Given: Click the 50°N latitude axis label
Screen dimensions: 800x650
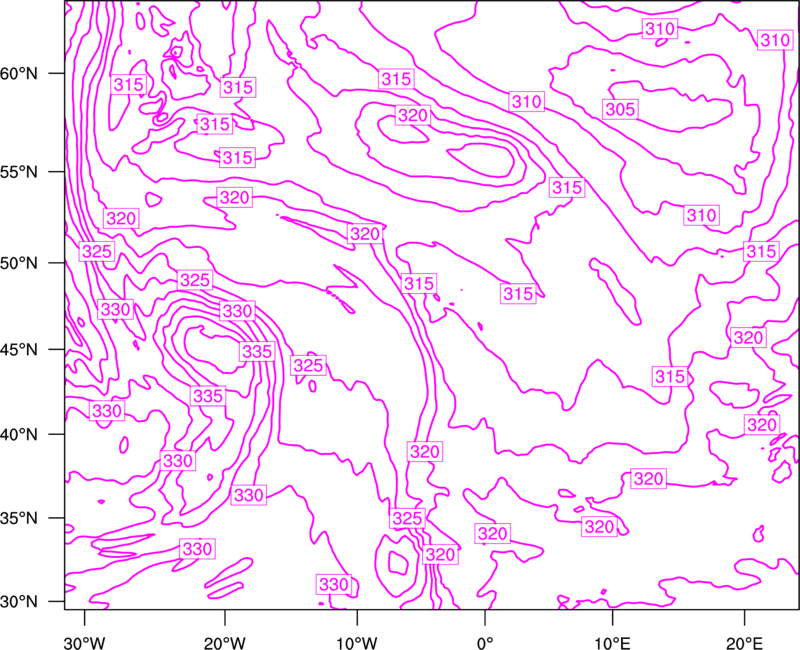Looking at the screenshot, I should tap(19, 263).
